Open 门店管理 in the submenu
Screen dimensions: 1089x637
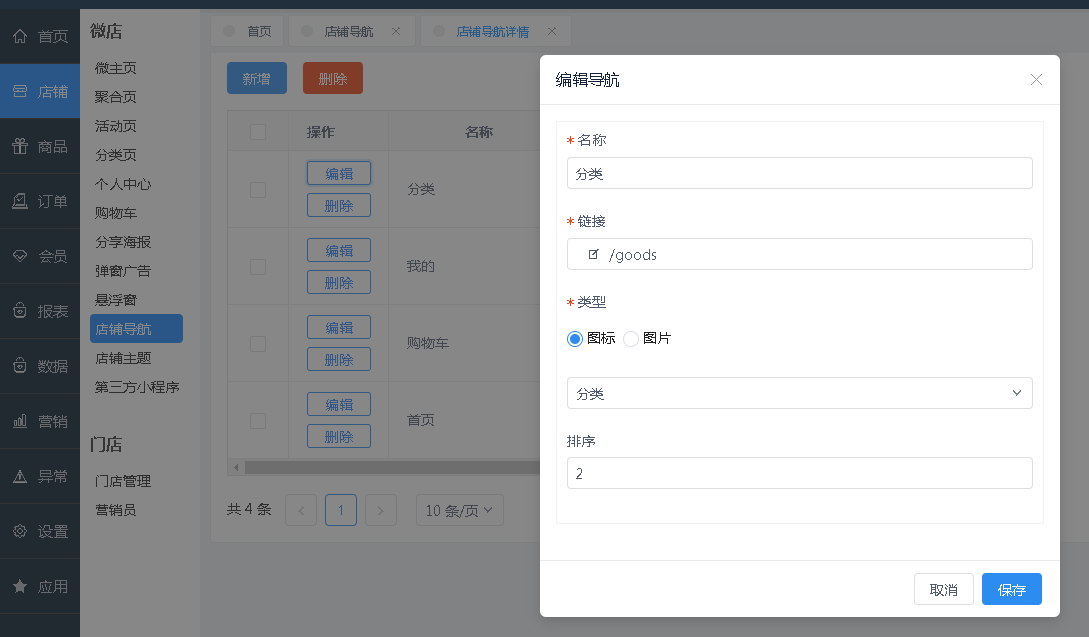[123, 481]
